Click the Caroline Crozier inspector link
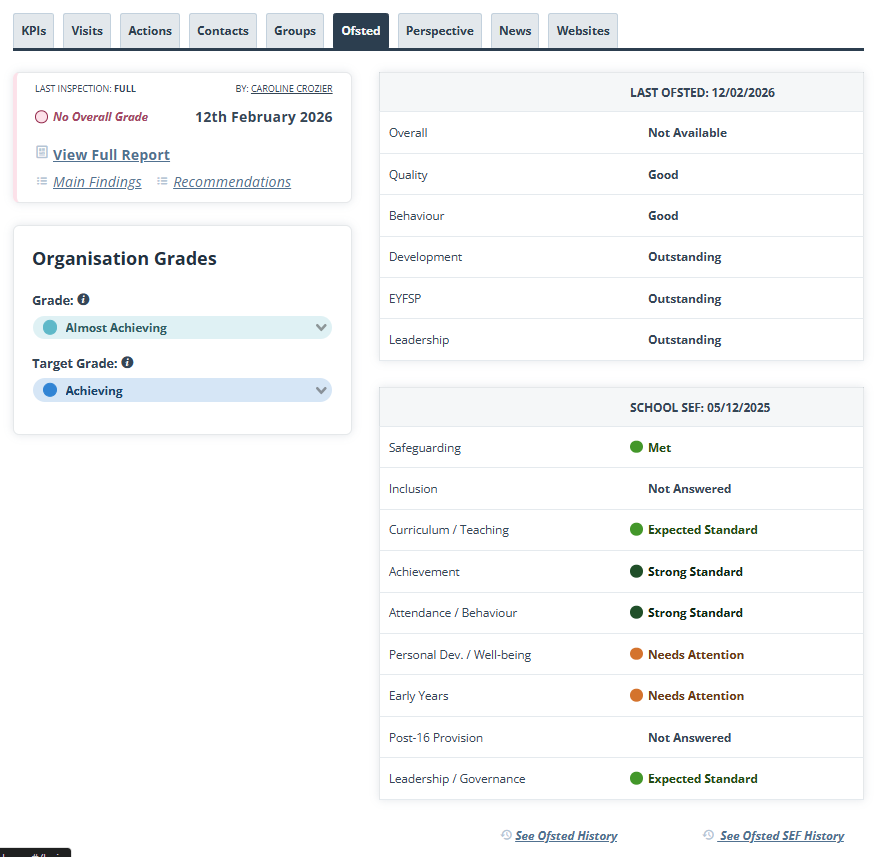Screen dimensions: 887x857 [291, 89]
